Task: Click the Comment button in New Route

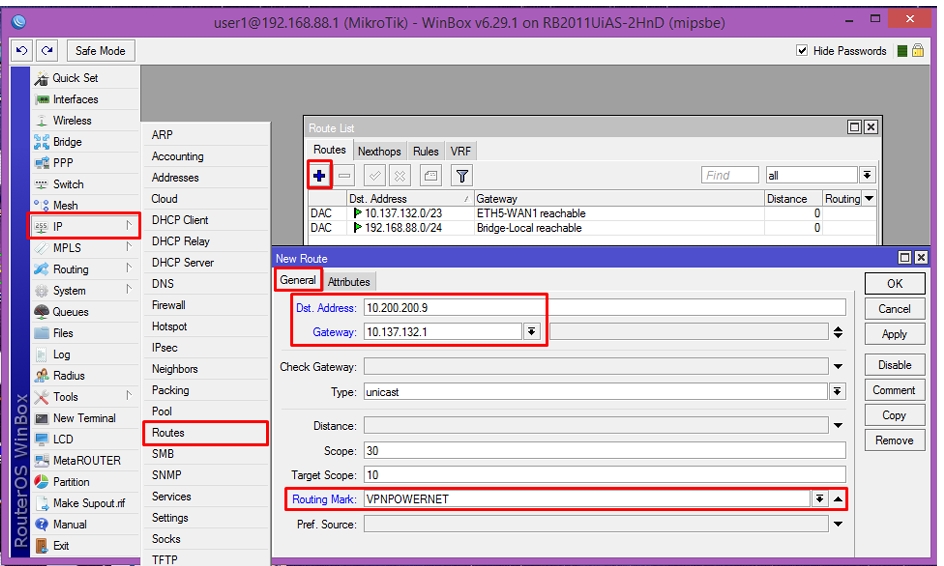Action: [x=895, y=390]
